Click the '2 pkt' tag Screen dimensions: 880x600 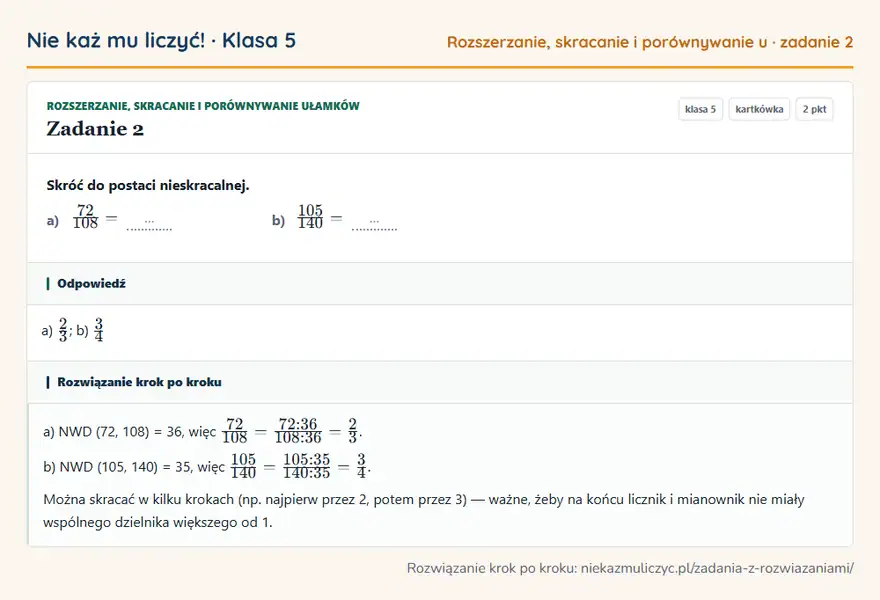pos(814,109)
